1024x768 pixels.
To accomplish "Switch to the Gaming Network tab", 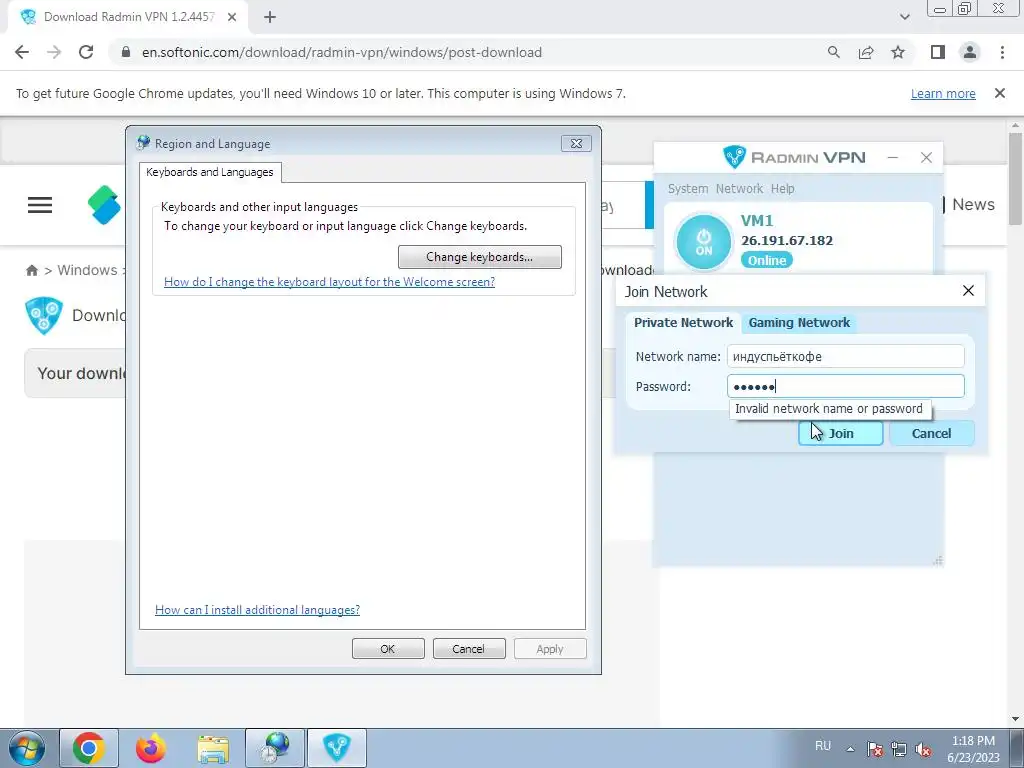I will (x=799, y=323).
